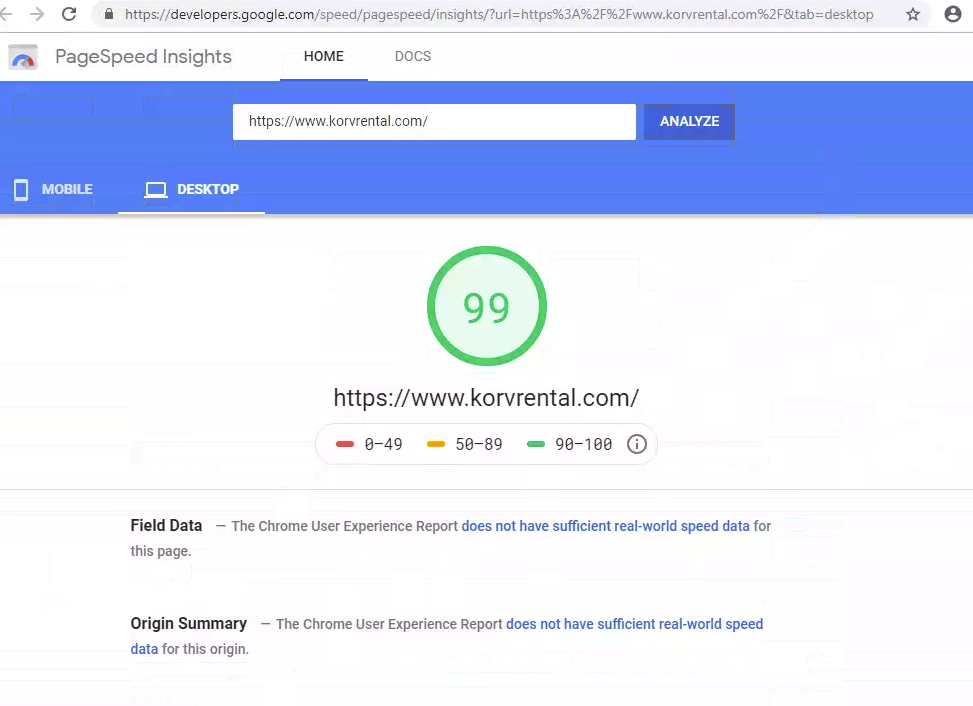Open the DOCS tab
The width and height of the screenshot is (973, 706).
(x=412, y=57)
